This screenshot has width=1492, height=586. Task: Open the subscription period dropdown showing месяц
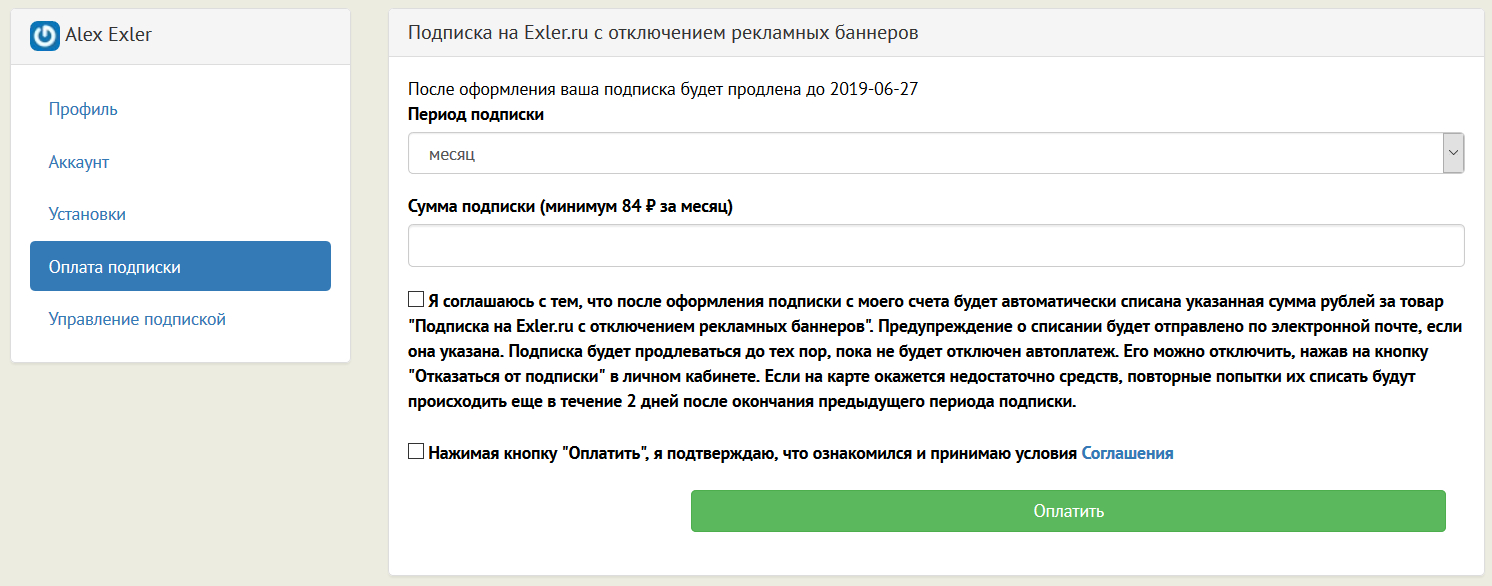pyautogui.click(x=925, y=154)
